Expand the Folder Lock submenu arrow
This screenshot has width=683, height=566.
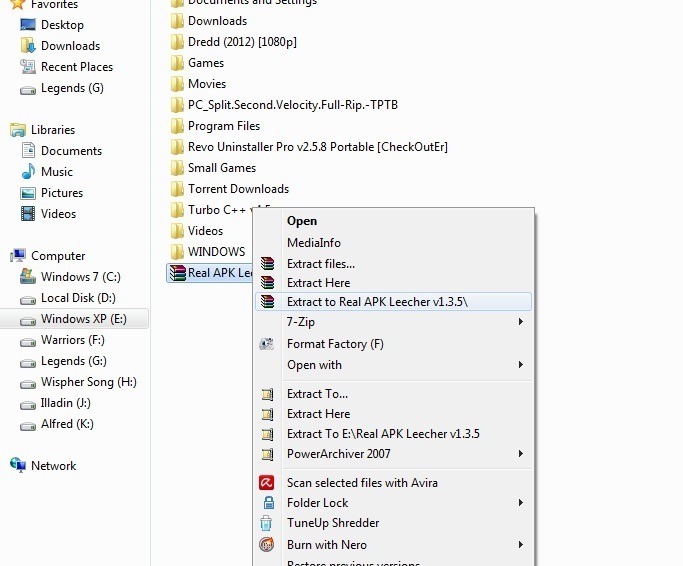click(521, 503)
